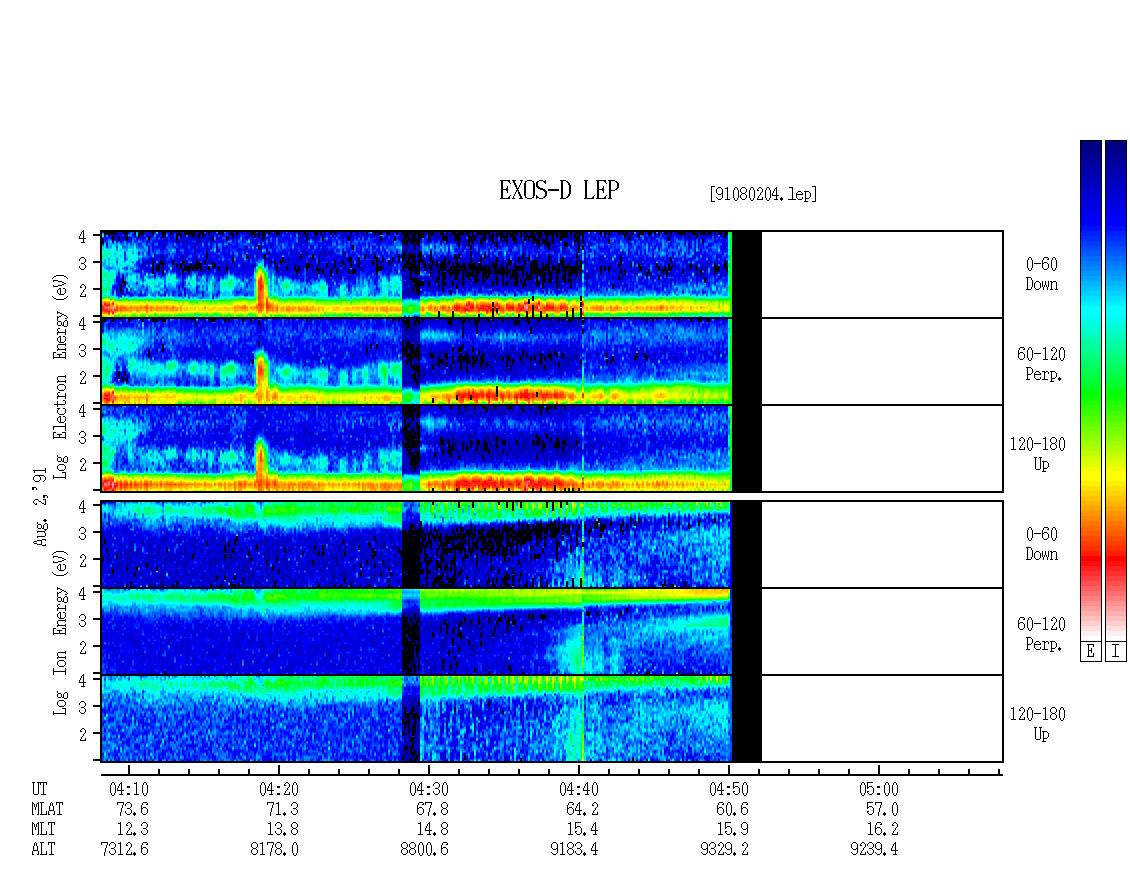Click the MLT value 14.8
Viewport: 1130px width, 875px height.
pyautogui.click(x=432, y=830)
